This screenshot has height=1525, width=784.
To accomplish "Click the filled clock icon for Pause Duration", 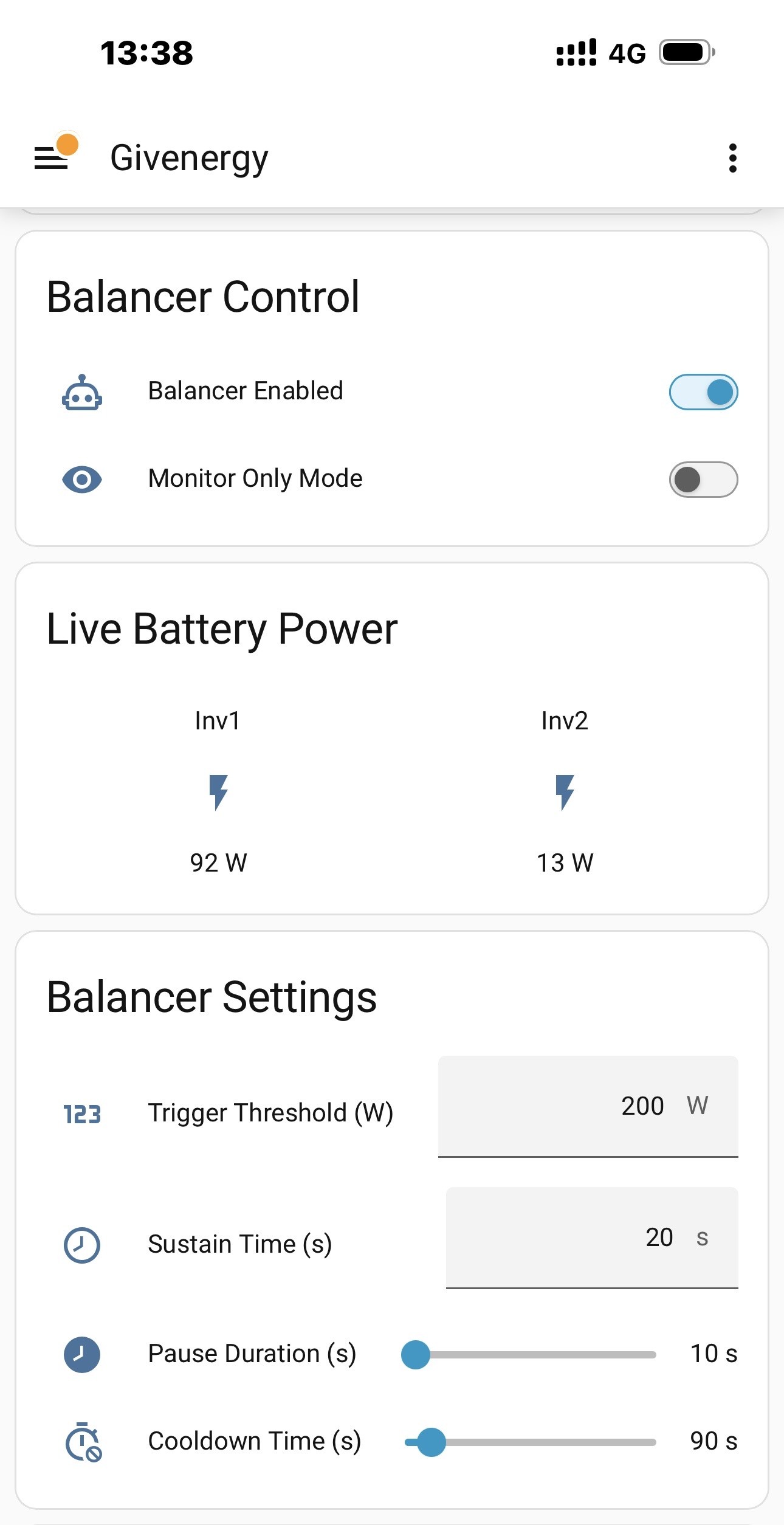I will (x=82, y=1355).
